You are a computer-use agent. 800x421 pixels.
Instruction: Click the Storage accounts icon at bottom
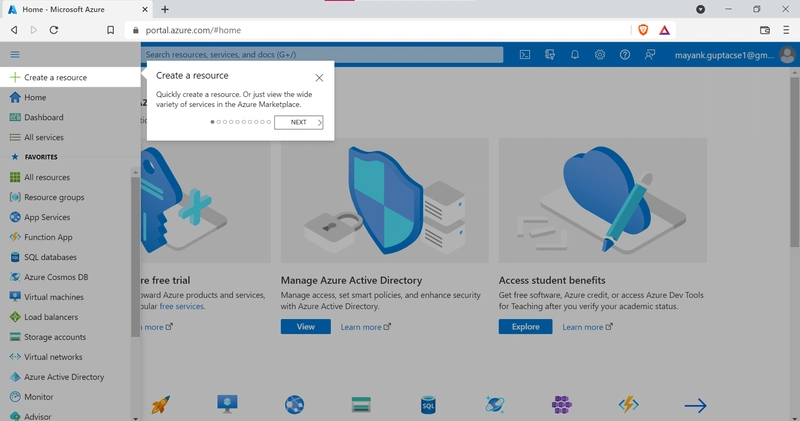(x=361, y=405)
